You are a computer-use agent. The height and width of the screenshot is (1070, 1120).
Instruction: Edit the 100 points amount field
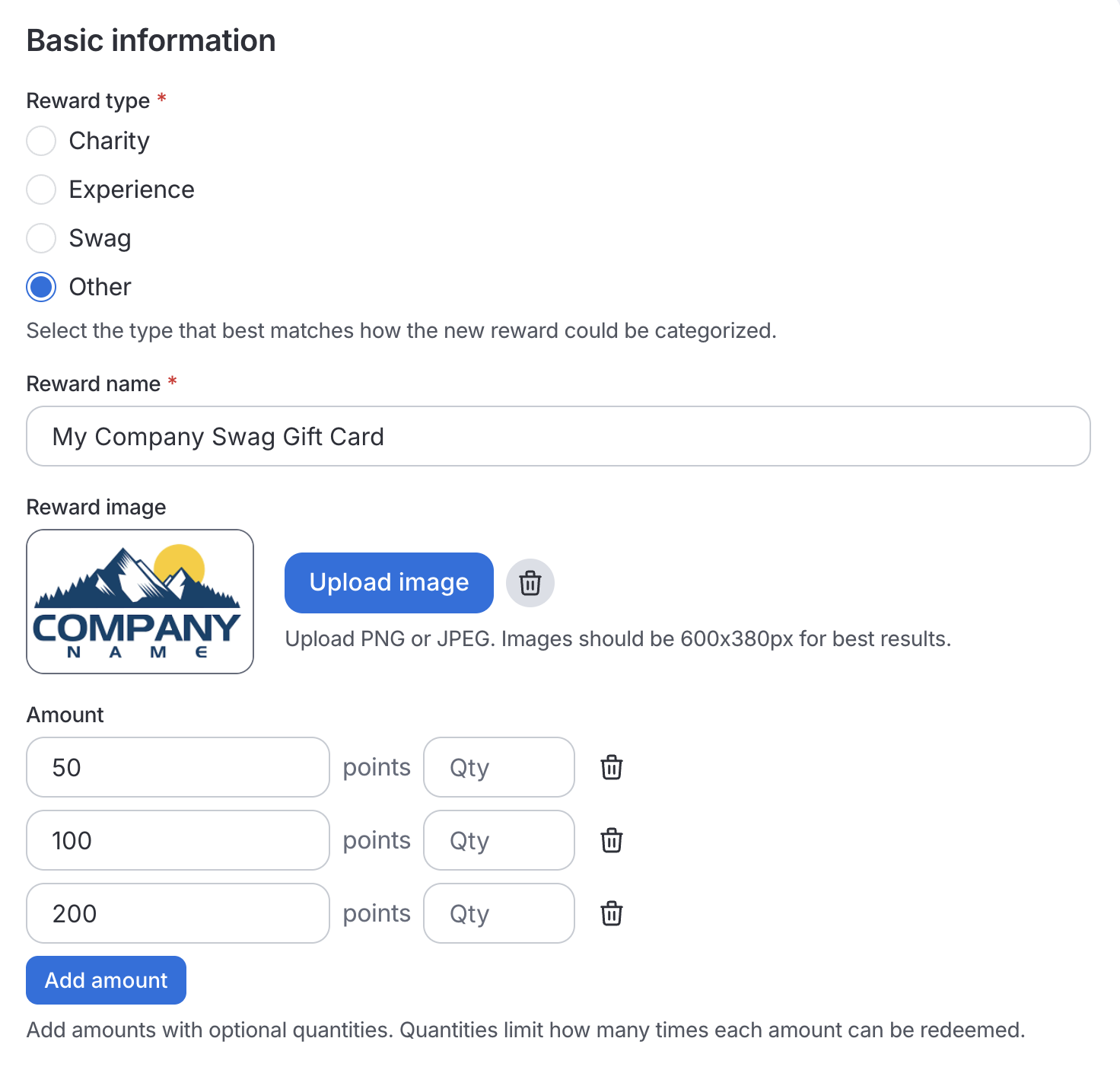click(x=177, y=840)
